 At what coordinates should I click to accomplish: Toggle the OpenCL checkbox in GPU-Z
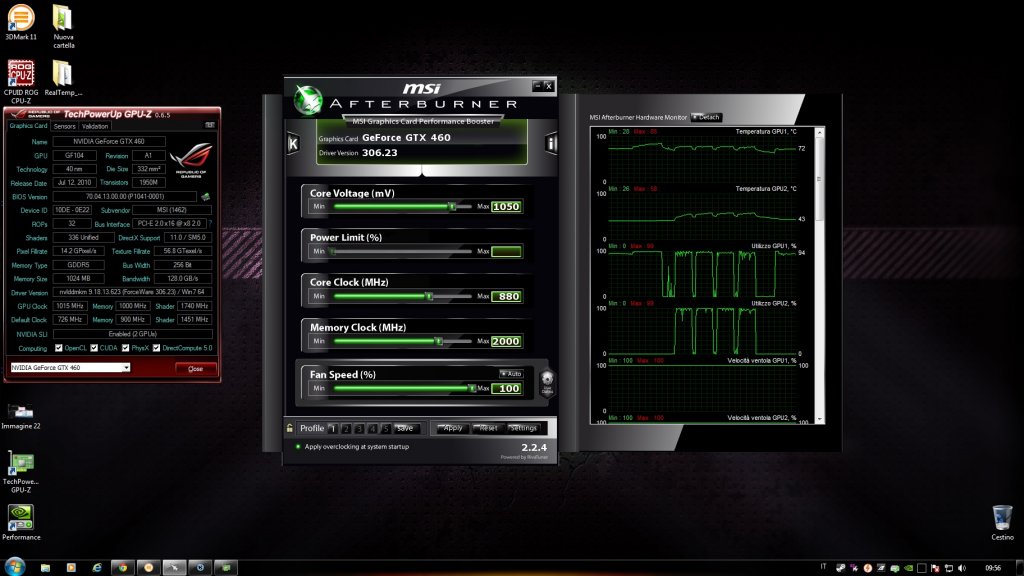point(59,348)
